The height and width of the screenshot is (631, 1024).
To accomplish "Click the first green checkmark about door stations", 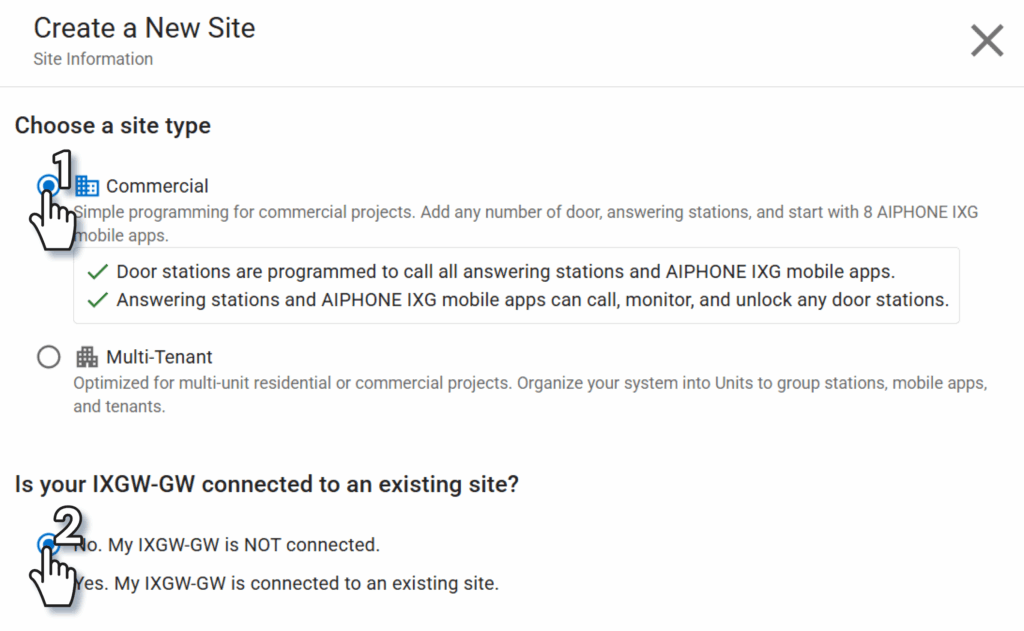I will [x=98, y=272].
